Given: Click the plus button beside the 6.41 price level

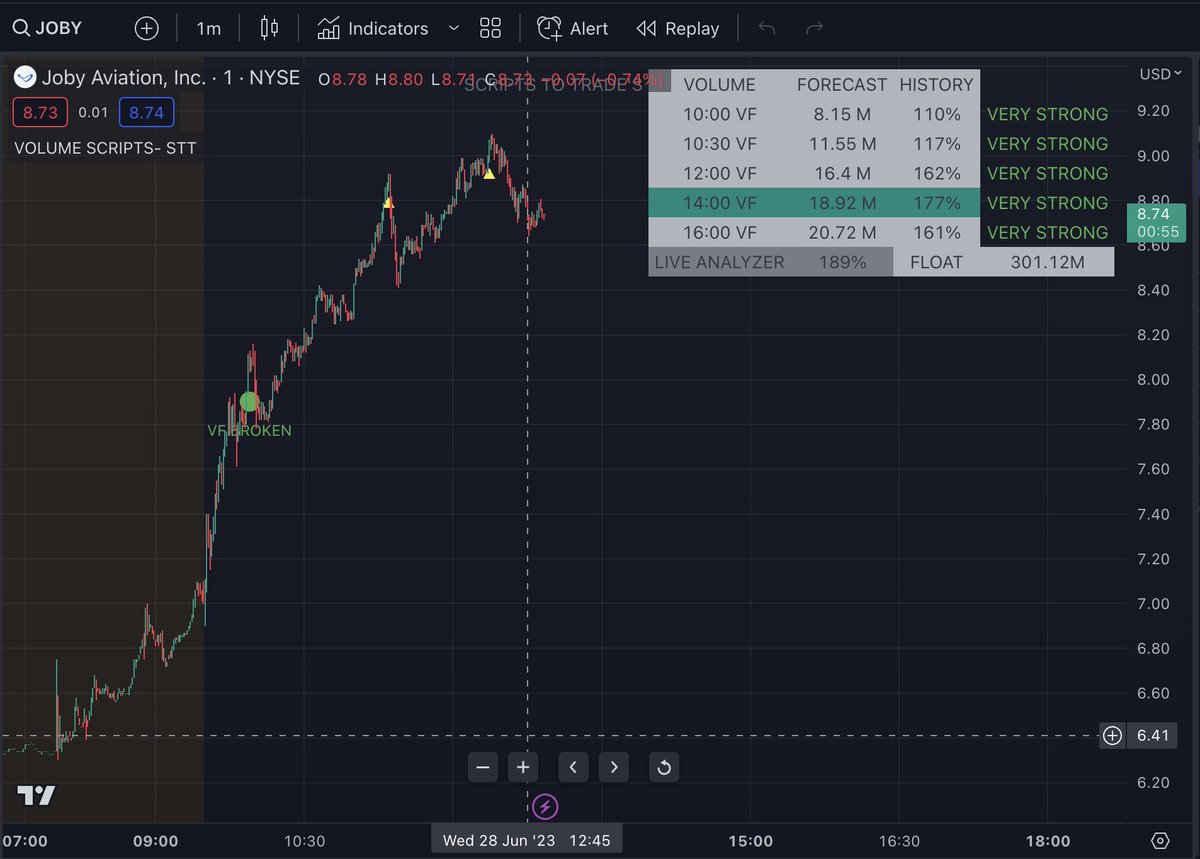Looking at the screenshot, I should [x=1111, y=735].
